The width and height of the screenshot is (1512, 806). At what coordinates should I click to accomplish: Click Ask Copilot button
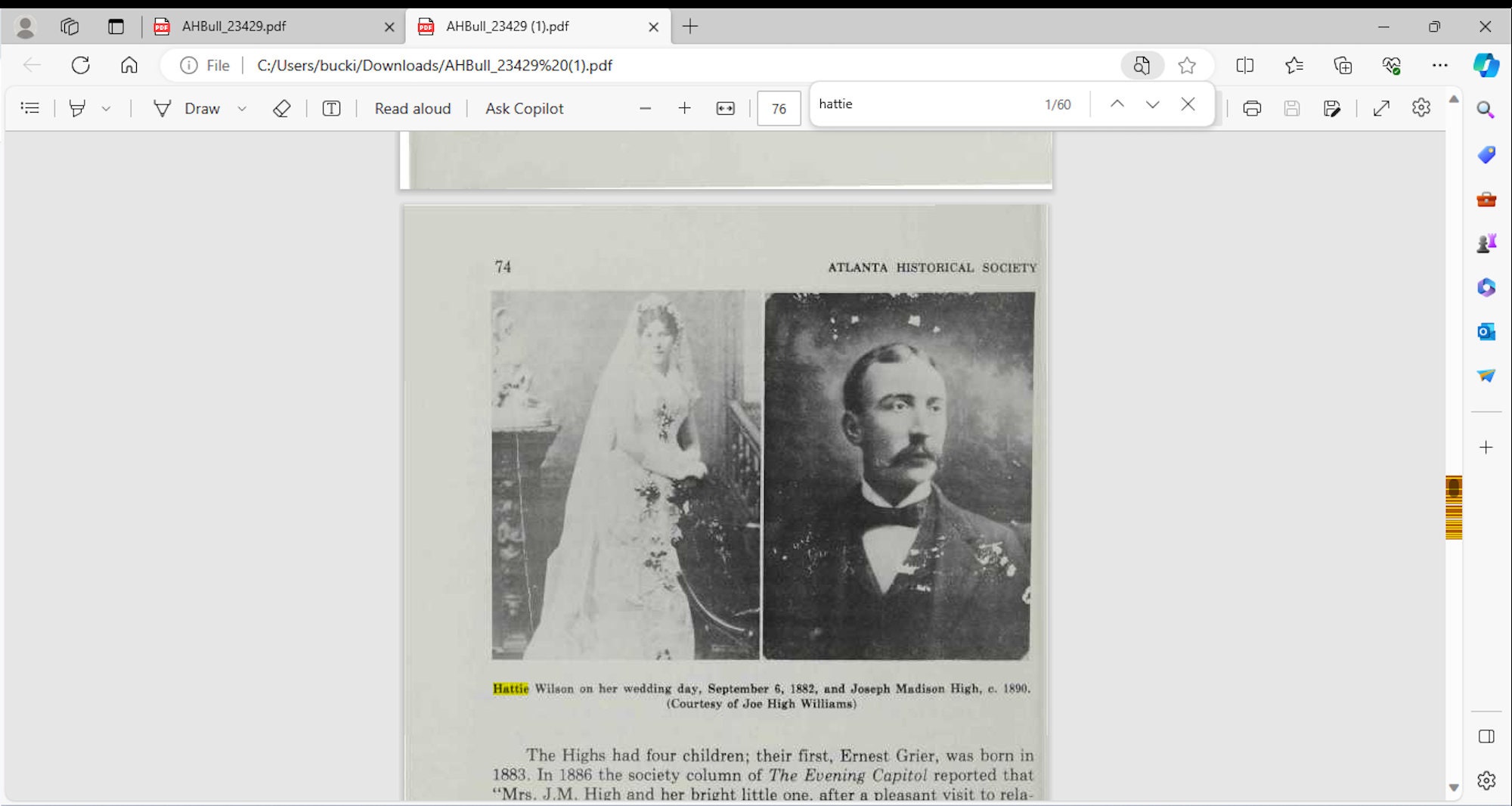pos(525,108)
